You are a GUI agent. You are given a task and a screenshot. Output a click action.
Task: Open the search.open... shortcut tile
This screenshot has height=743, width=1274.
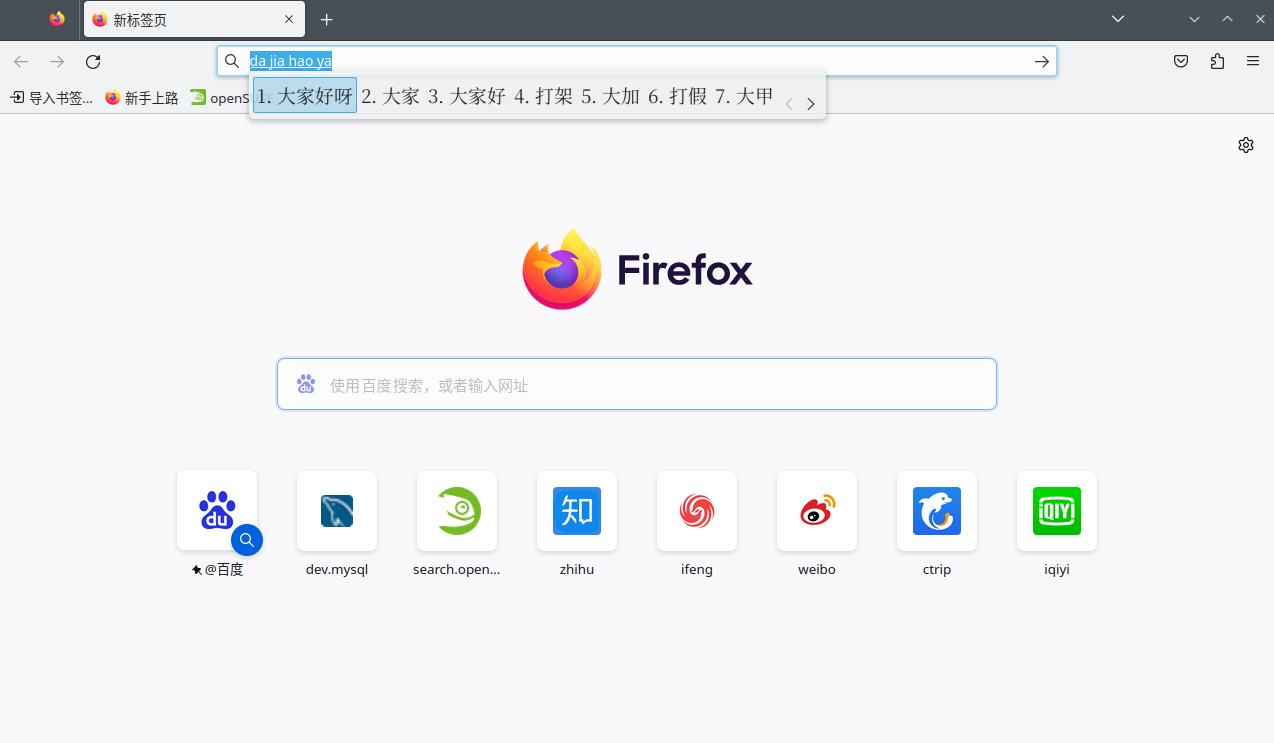(457, 511)
